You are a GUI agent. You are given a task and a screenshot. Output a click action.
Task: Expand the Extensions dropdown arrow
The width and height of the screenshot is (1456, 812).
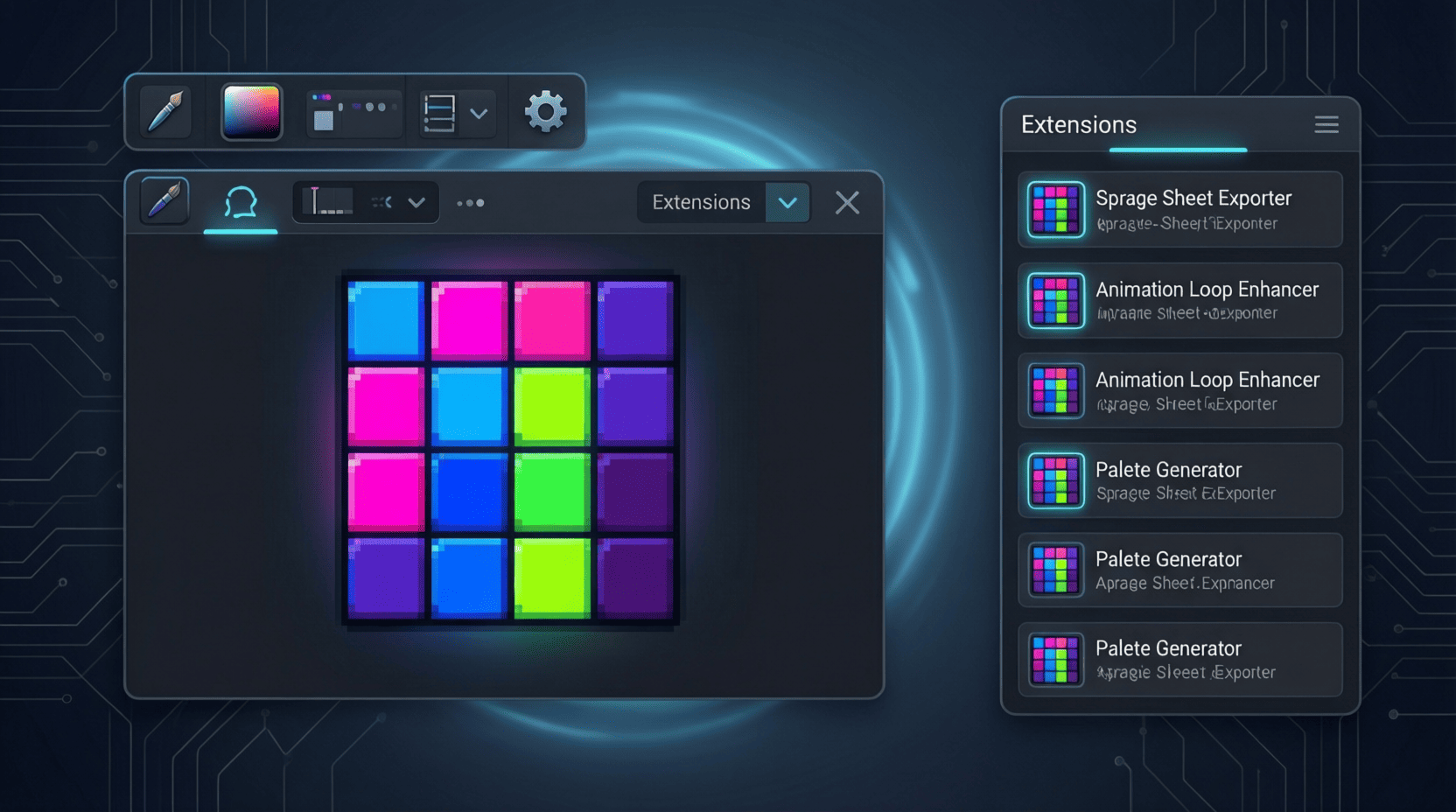point(787,203)
